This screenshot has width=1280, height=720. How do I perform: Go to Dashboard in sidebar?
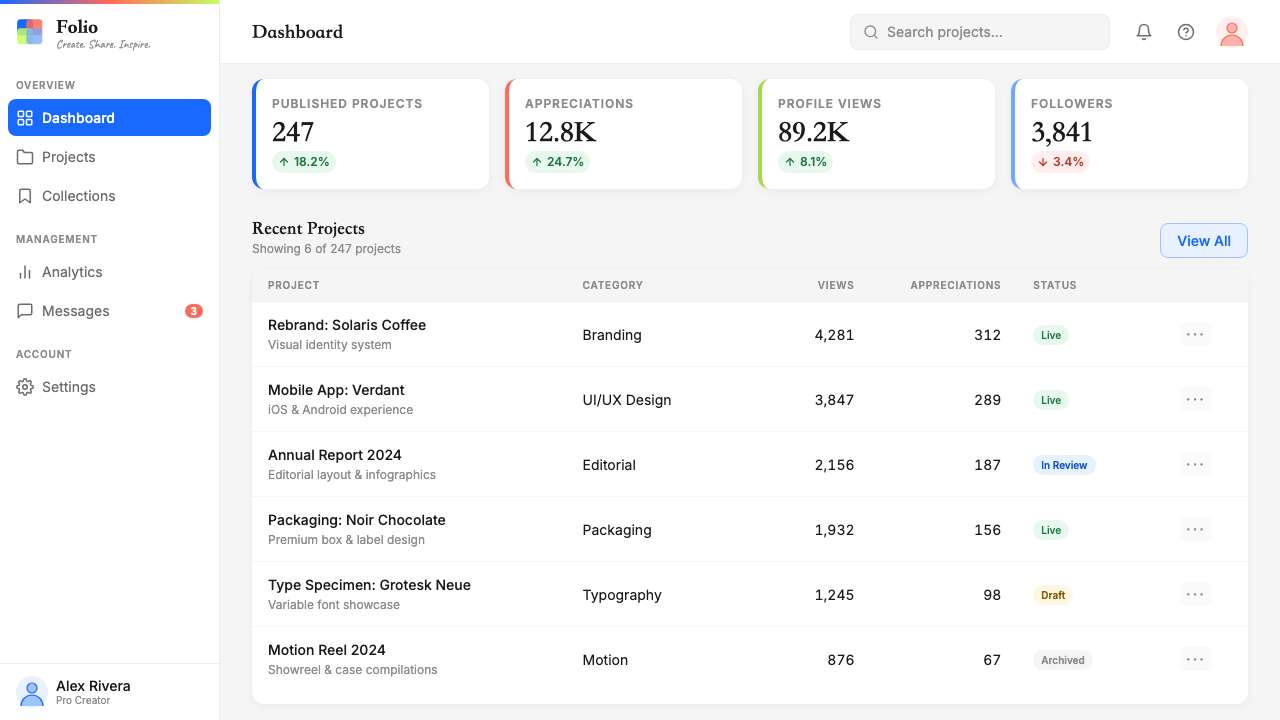tap(109, 118)
